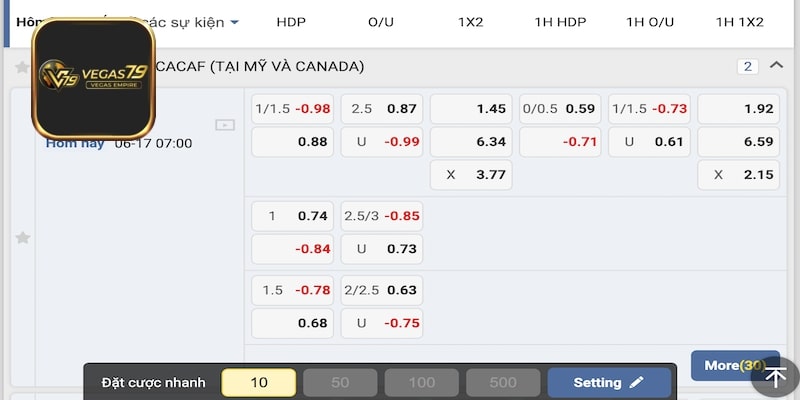
Task: Expand More(30) betting markets
Action: [x=735, y=365]
